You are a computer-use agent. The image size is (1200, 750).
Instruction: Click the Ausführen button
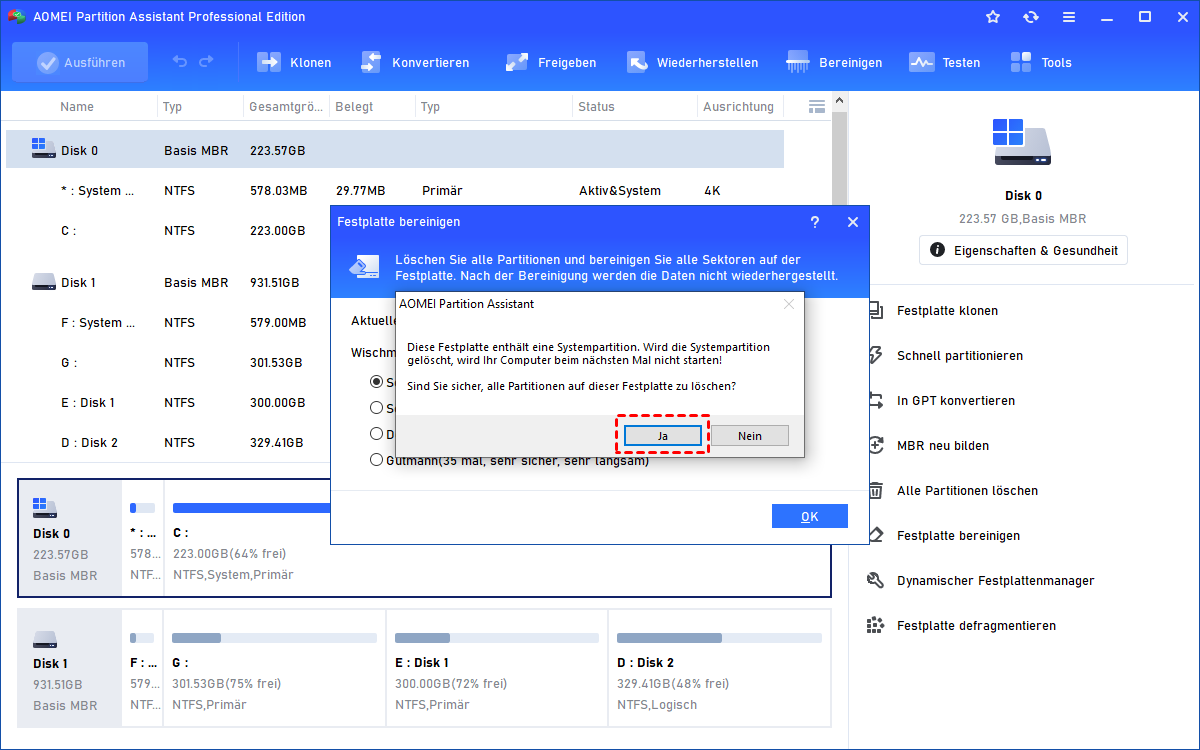click(x=80, y=62)
